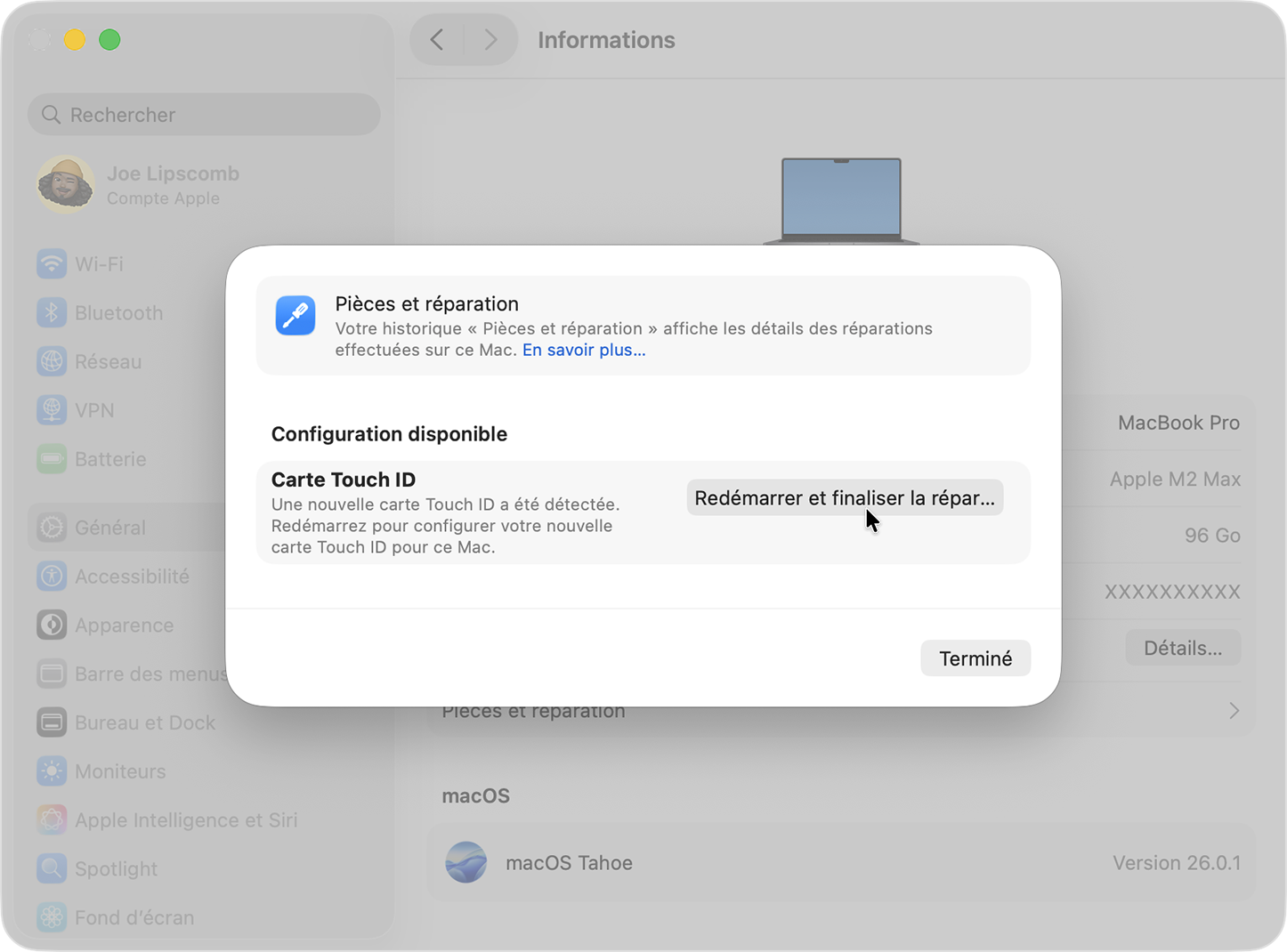
Task: Click the Apple Intelligence et Siri icon
Action: point(52,820)
